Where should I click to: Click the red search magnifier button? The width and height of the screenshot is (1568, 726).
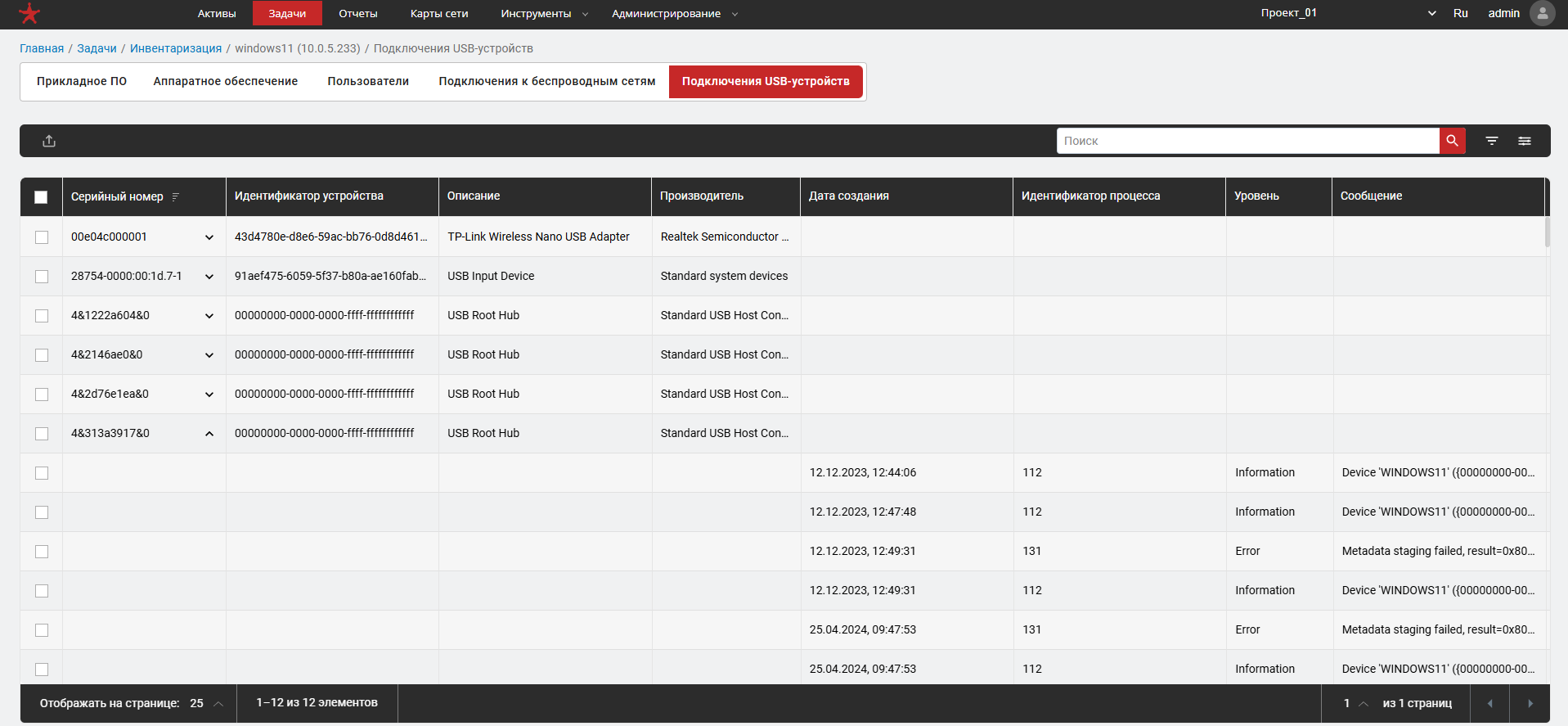coord(1452,141)
